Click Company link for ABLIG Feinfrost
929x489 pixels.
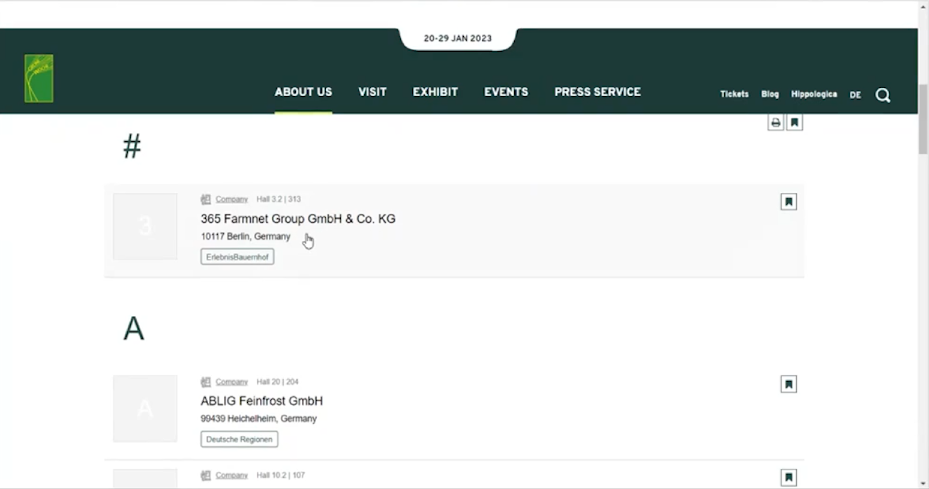pyautogui.click(x=232, y=382)
